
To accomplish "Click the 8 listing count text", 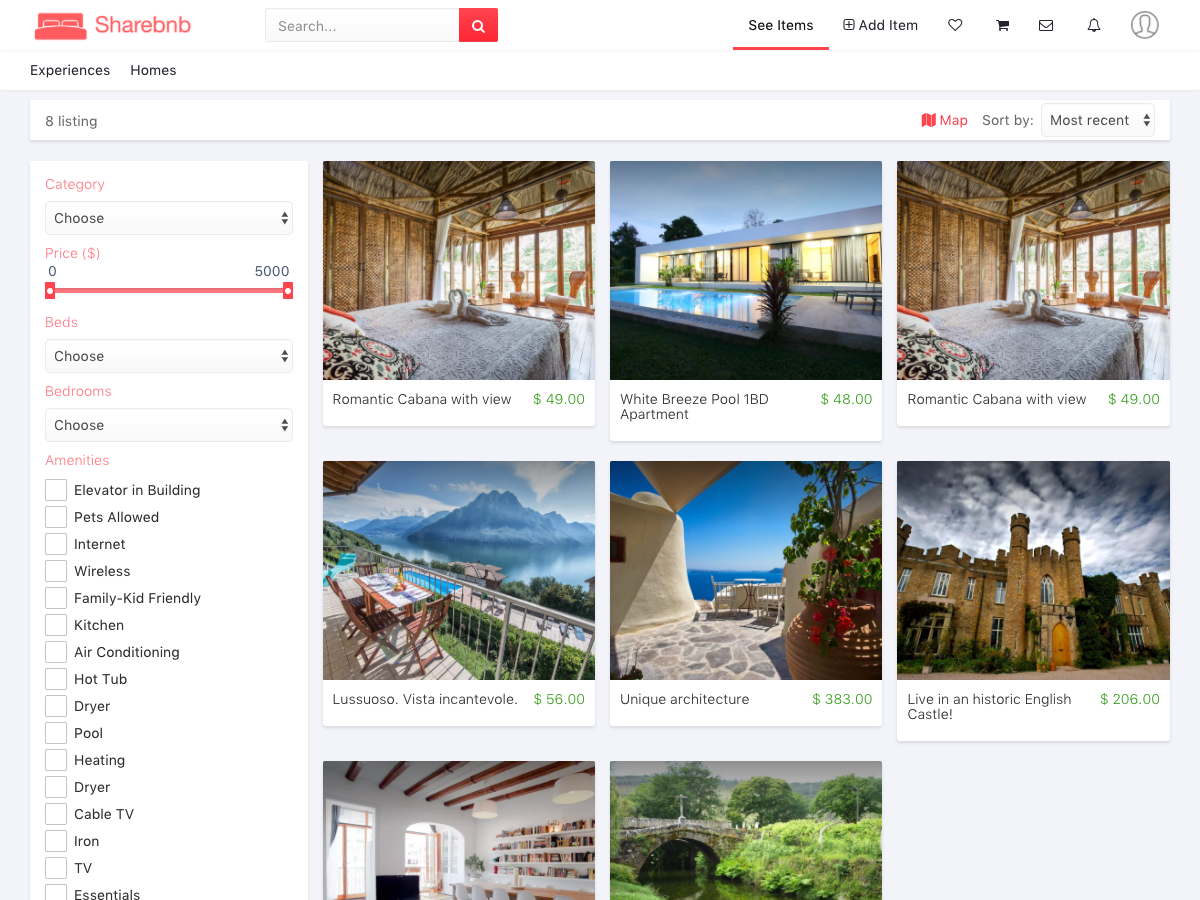I will 71,121.
